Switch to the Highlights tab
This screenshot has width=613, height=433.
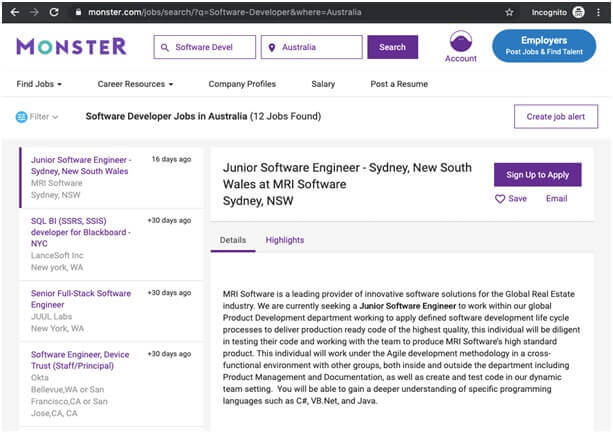coord(285,240)
